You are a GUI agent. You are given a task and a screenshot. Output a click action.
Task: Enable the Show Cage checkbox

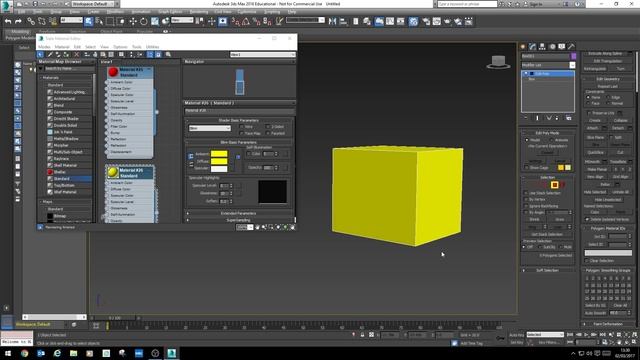click(527, 168)
